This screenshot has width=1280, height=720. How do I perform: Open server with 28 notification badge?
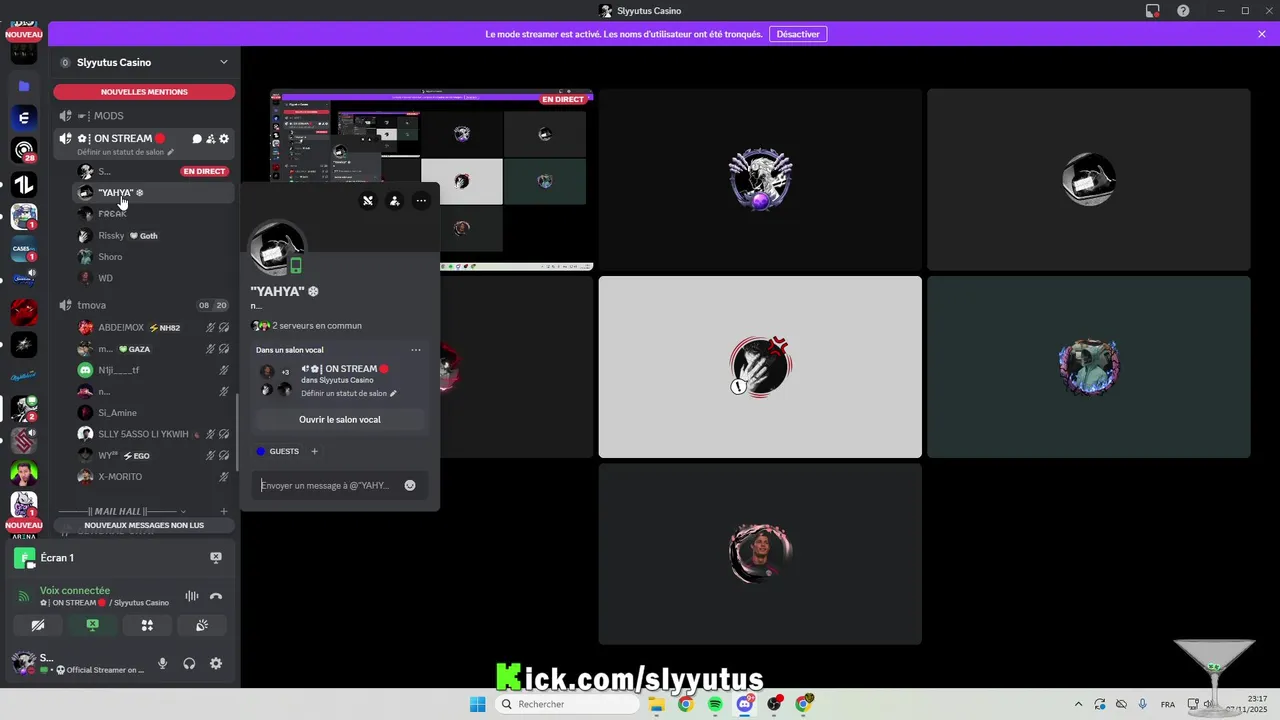(24, 151)
